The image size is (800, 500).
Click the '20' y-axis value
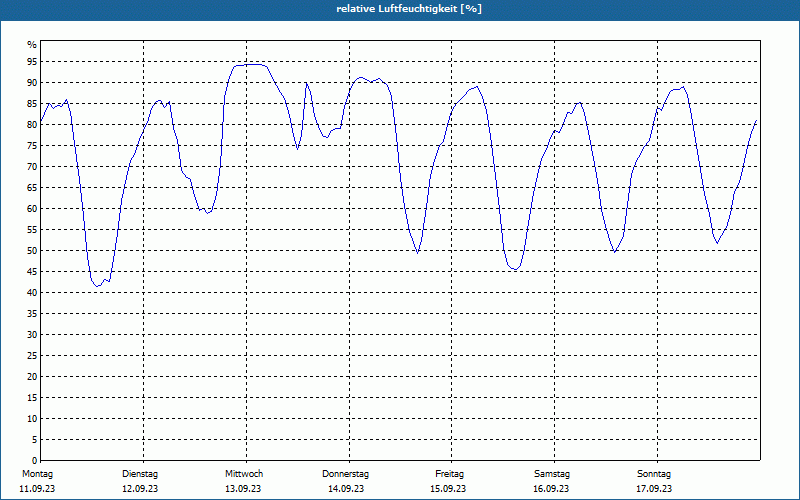coord(32,377)
